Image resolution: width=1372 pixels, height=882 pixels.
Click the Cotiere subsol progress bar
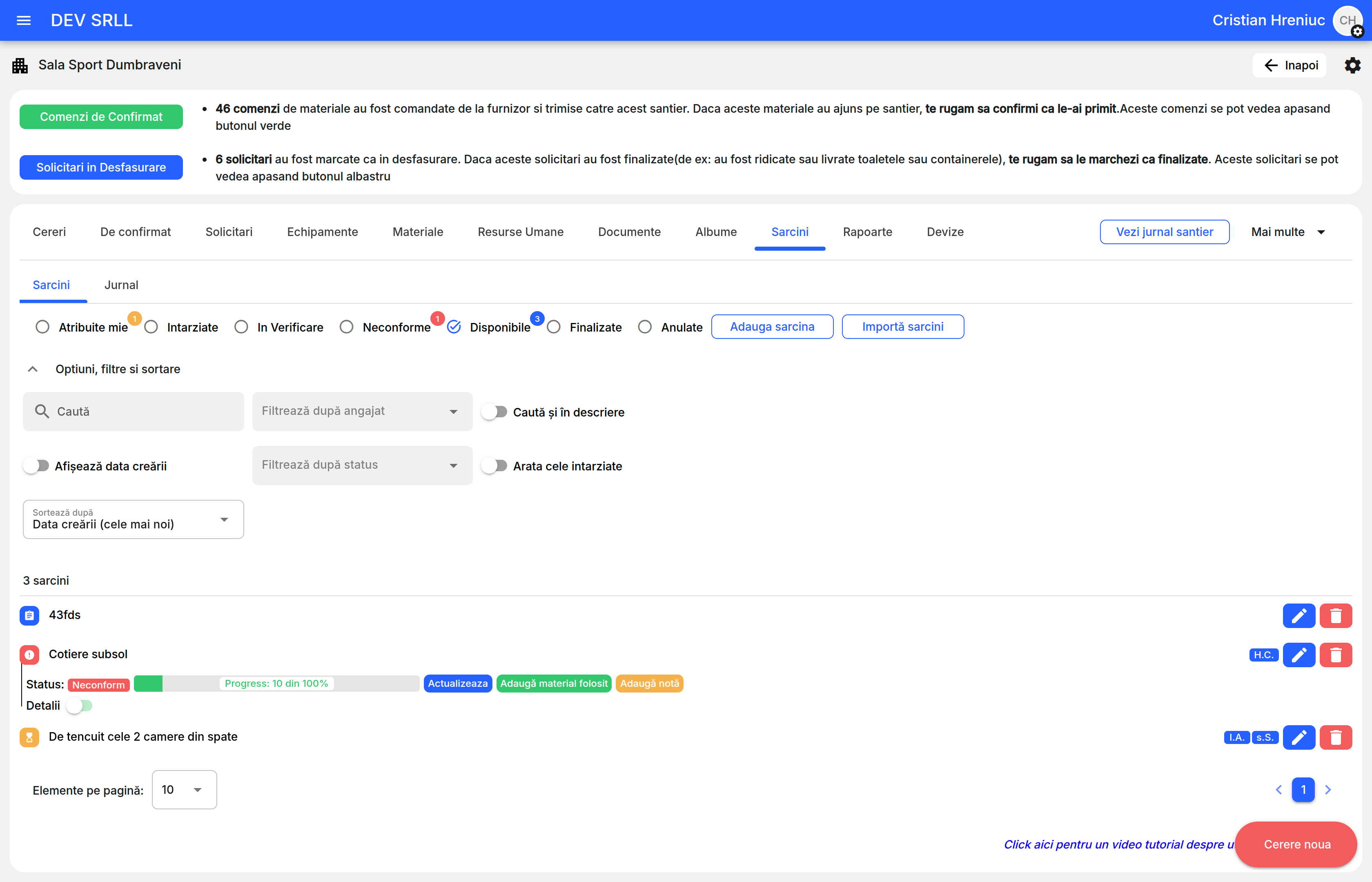(276, 684)
